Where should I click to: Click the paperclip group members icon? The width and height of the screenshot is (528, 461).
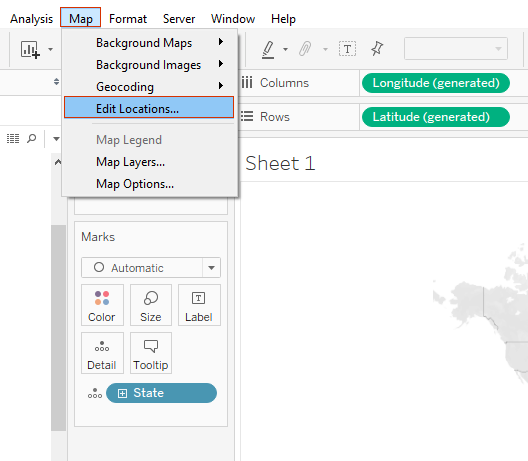[x=305, y=49]
